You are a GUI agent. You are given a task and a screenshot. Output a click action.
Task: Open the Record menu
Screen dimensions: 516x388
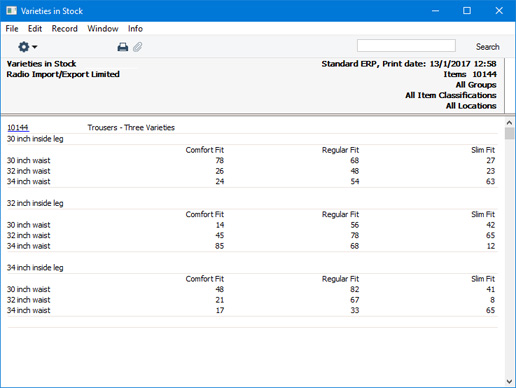click(65, 29)
